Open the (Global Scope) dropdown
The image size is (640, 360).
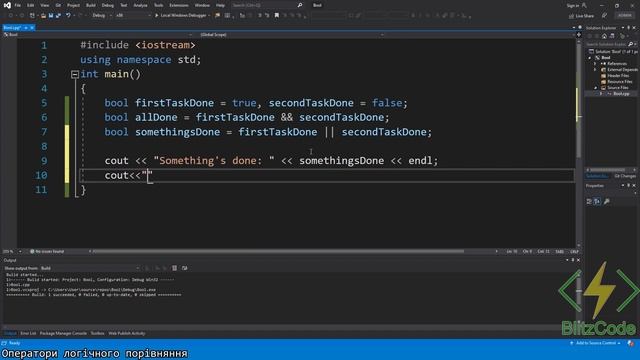291,35
